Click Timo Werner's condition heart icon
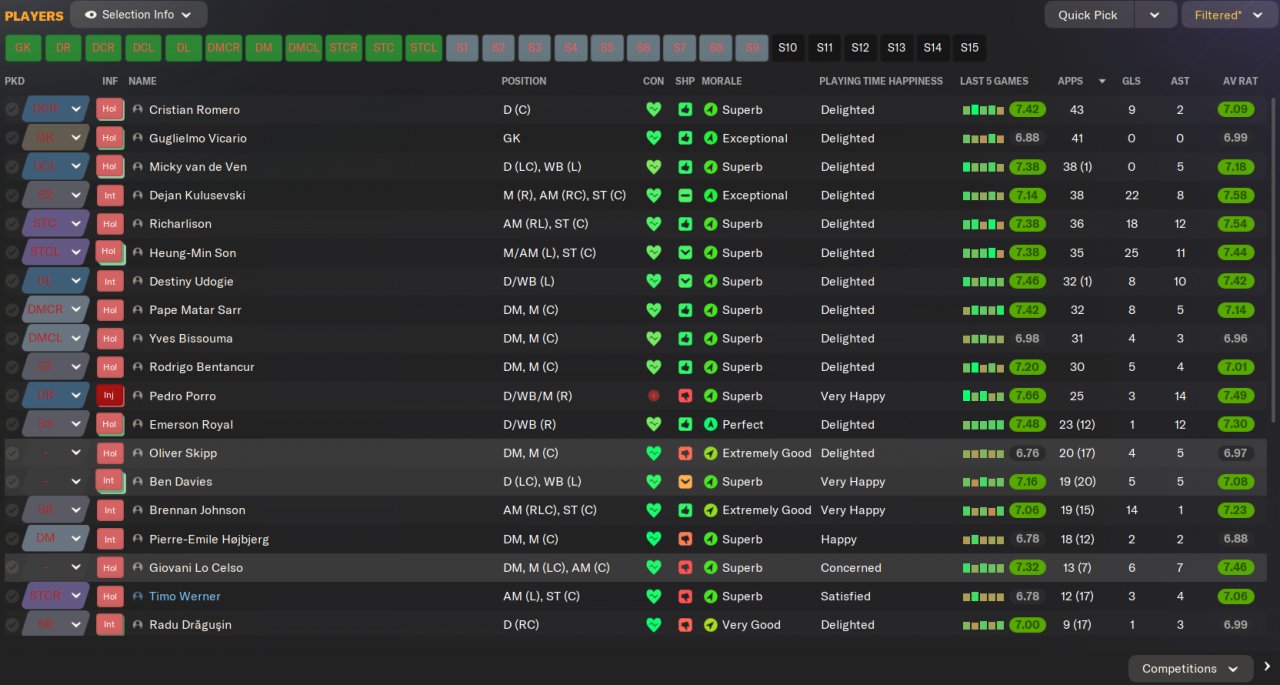This screenshot has height=685, width=1280. (654, 596)
